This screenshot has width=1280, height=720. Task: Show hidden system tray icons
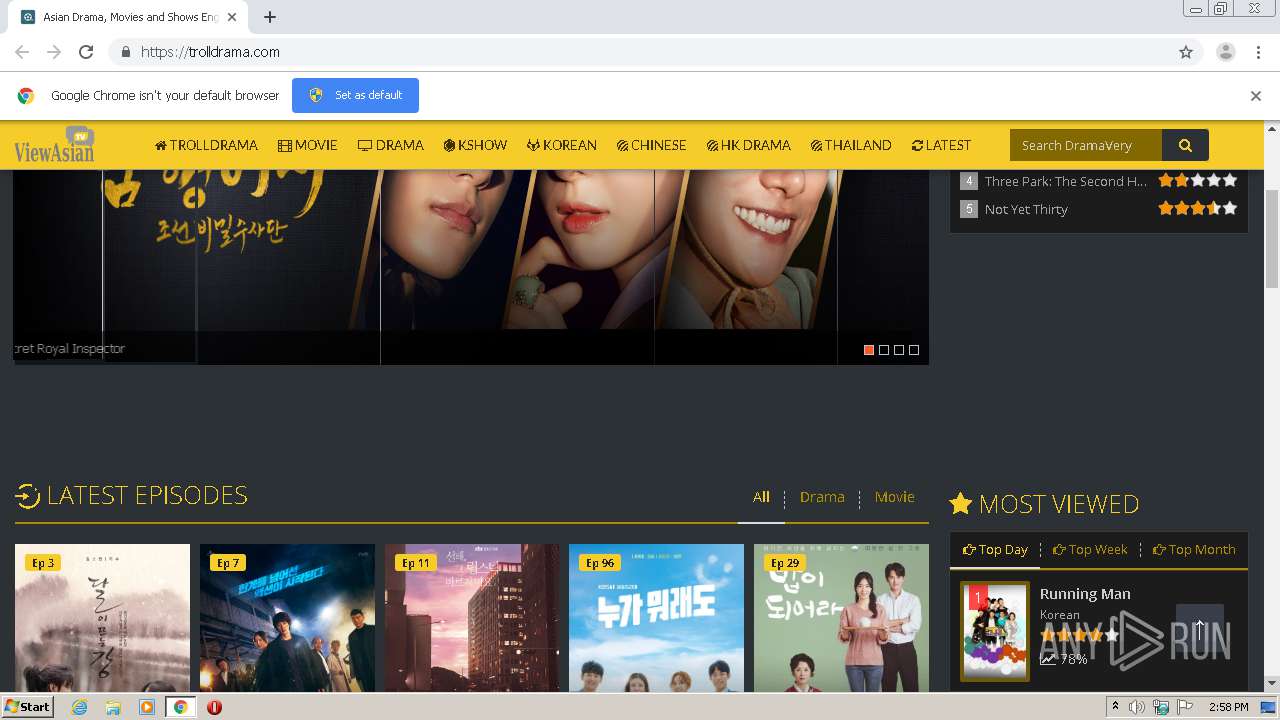coord(1115,707)
